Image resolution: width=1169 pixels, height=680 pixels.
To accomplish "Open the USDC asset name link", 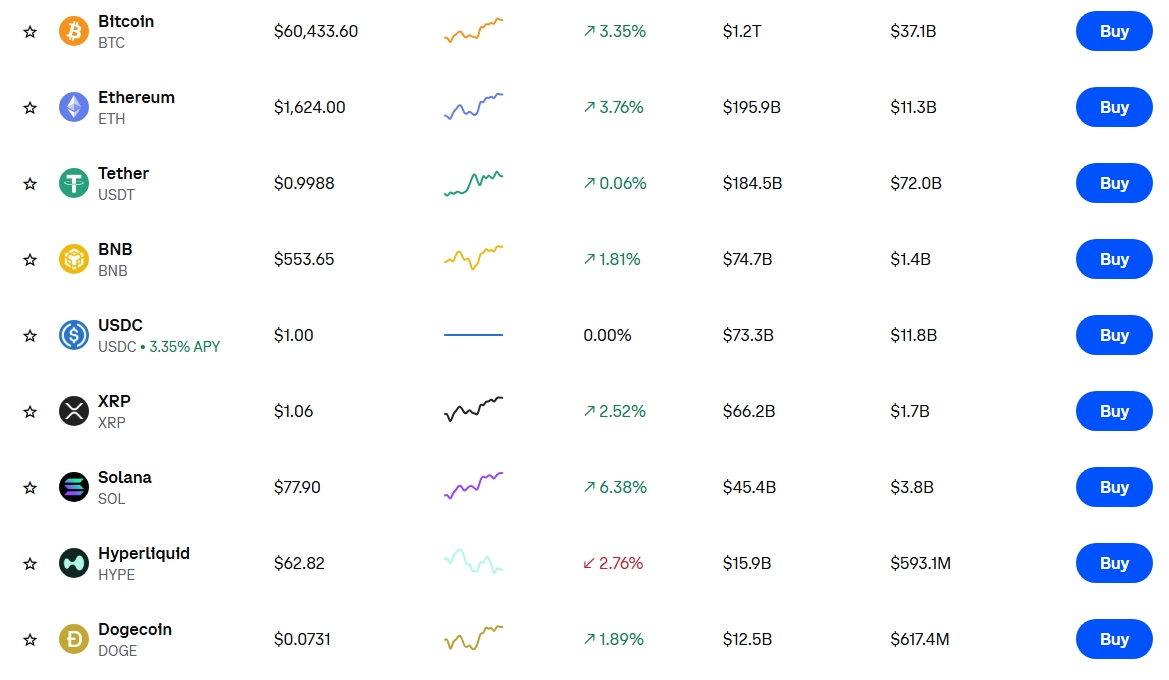I will pos(120,326).
